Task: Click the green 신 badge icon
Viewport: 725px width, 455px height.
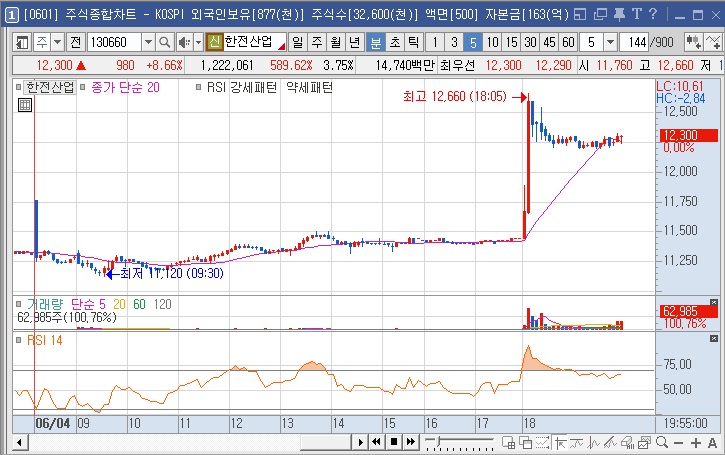Action: [x=214, y=43]
